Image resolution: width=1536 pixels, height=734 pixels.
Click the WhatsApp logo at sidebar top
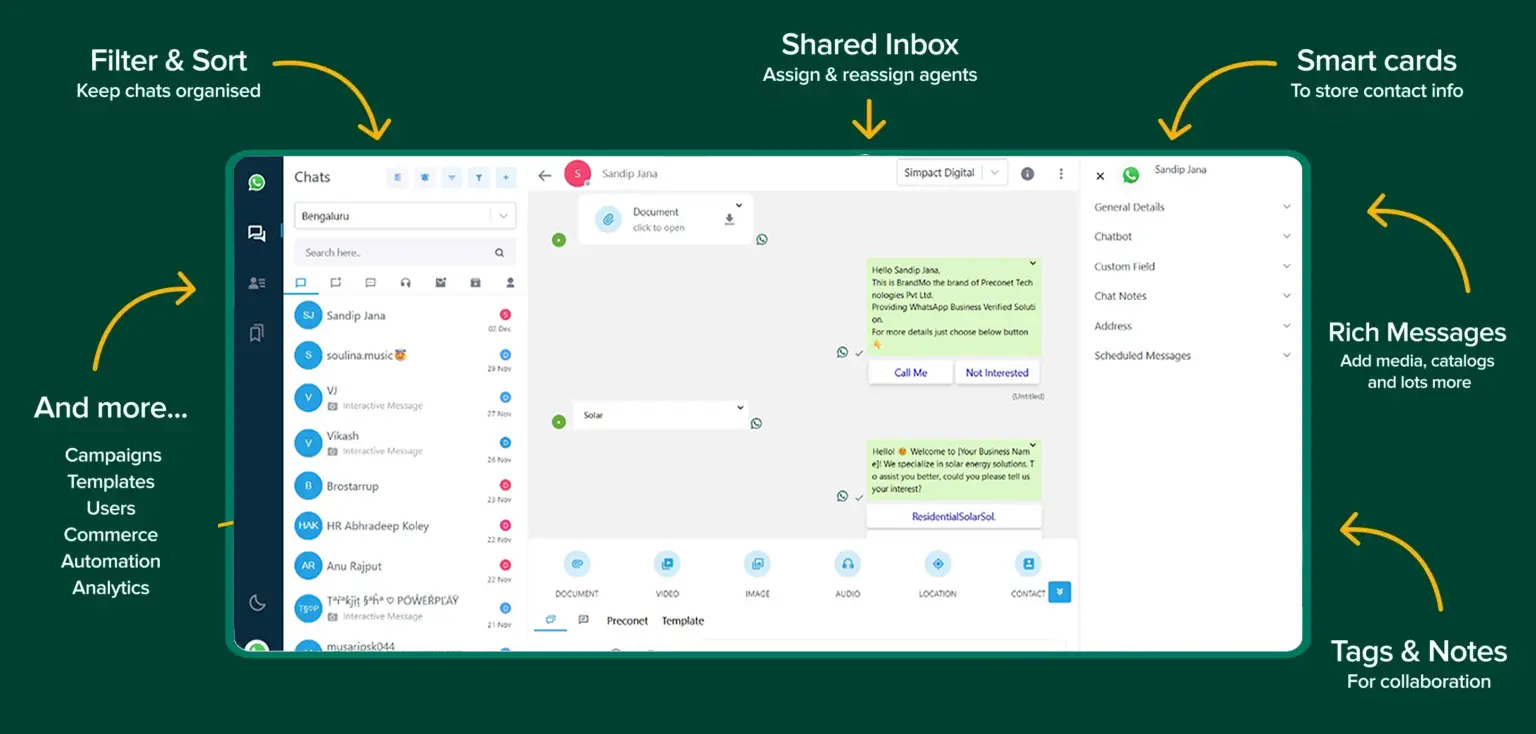(x=257, y=182)
